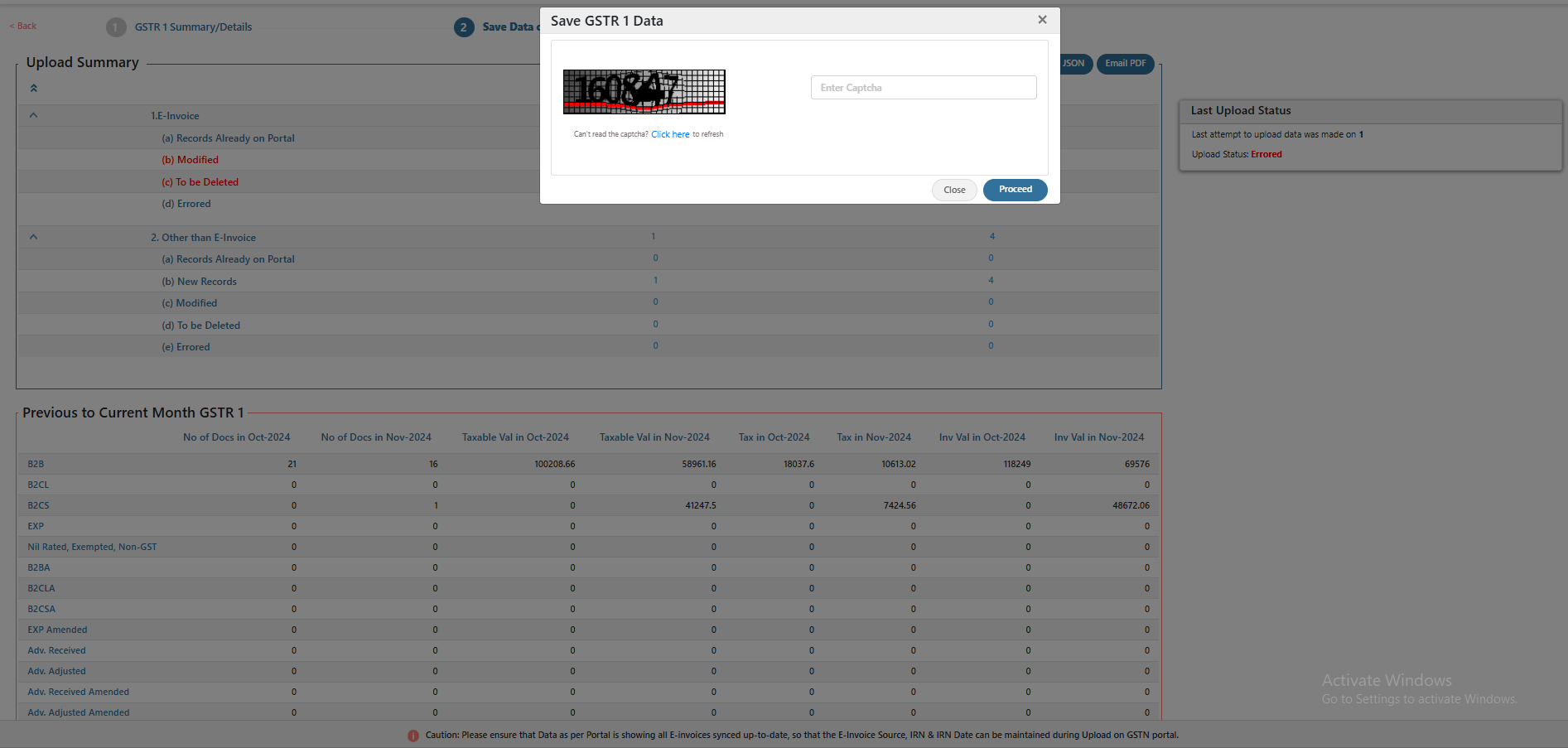The height and width of the screenshot is (748, 1568).
Task: Click 'Tax in Nov-2024' column header
Action: pyautogui.click(x=874, y=437)
